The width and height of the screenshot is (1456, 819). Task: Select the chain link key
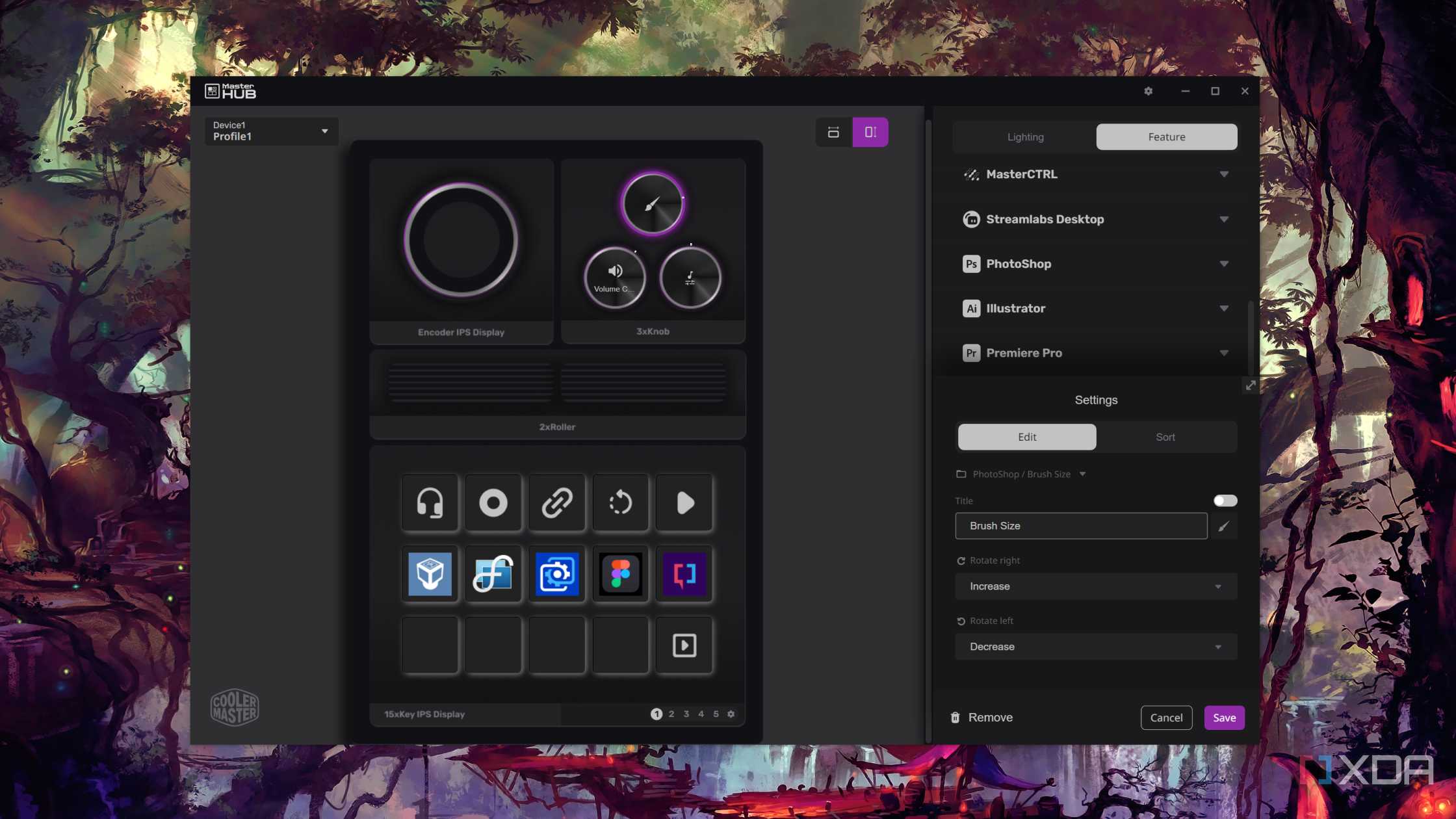coord(557,503)
